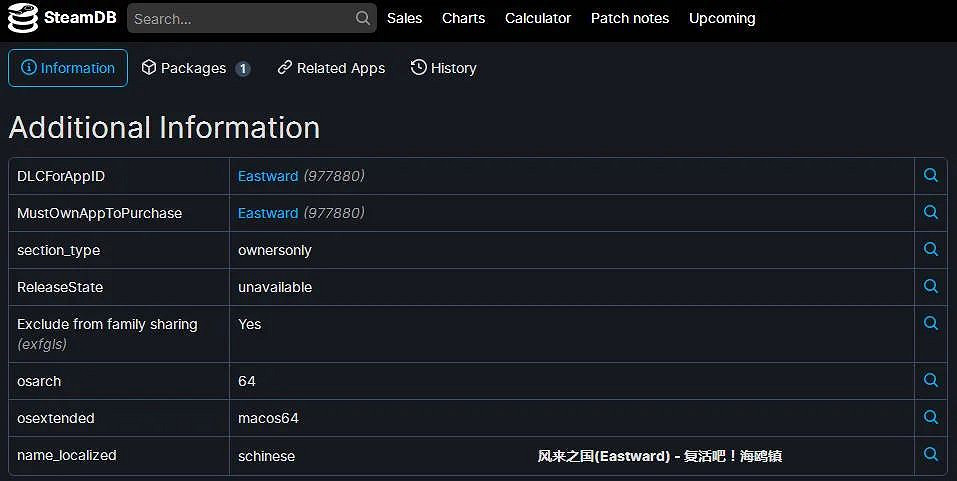This screenshot has height=481, width=957.
Task: Switch to the Packages tab
Action: pyautogui.click(x=195, y=68)
